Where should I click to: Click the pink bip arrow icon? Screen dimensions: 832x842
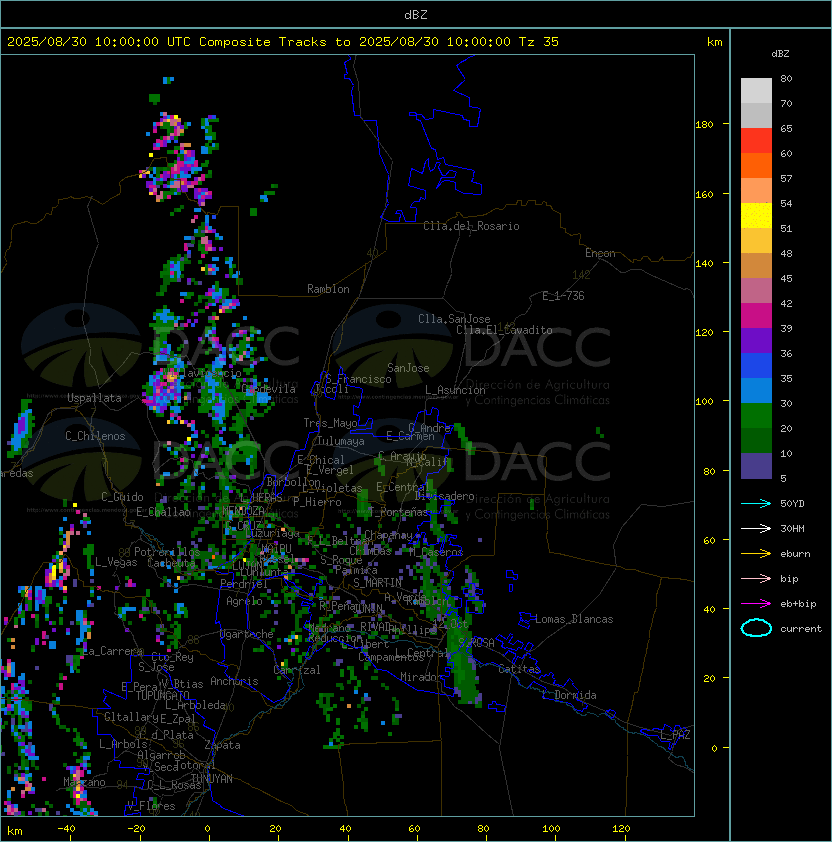(x=756, y=579)
